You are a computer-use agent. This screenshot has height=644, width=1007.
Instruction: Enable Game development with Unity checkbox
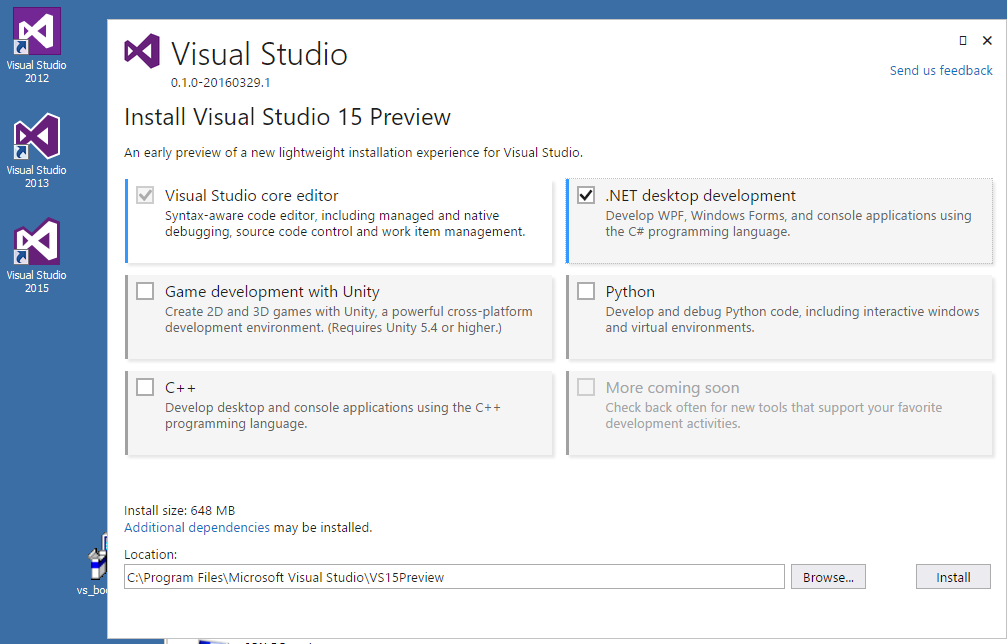pyautogui.click(x=145, y=292)
